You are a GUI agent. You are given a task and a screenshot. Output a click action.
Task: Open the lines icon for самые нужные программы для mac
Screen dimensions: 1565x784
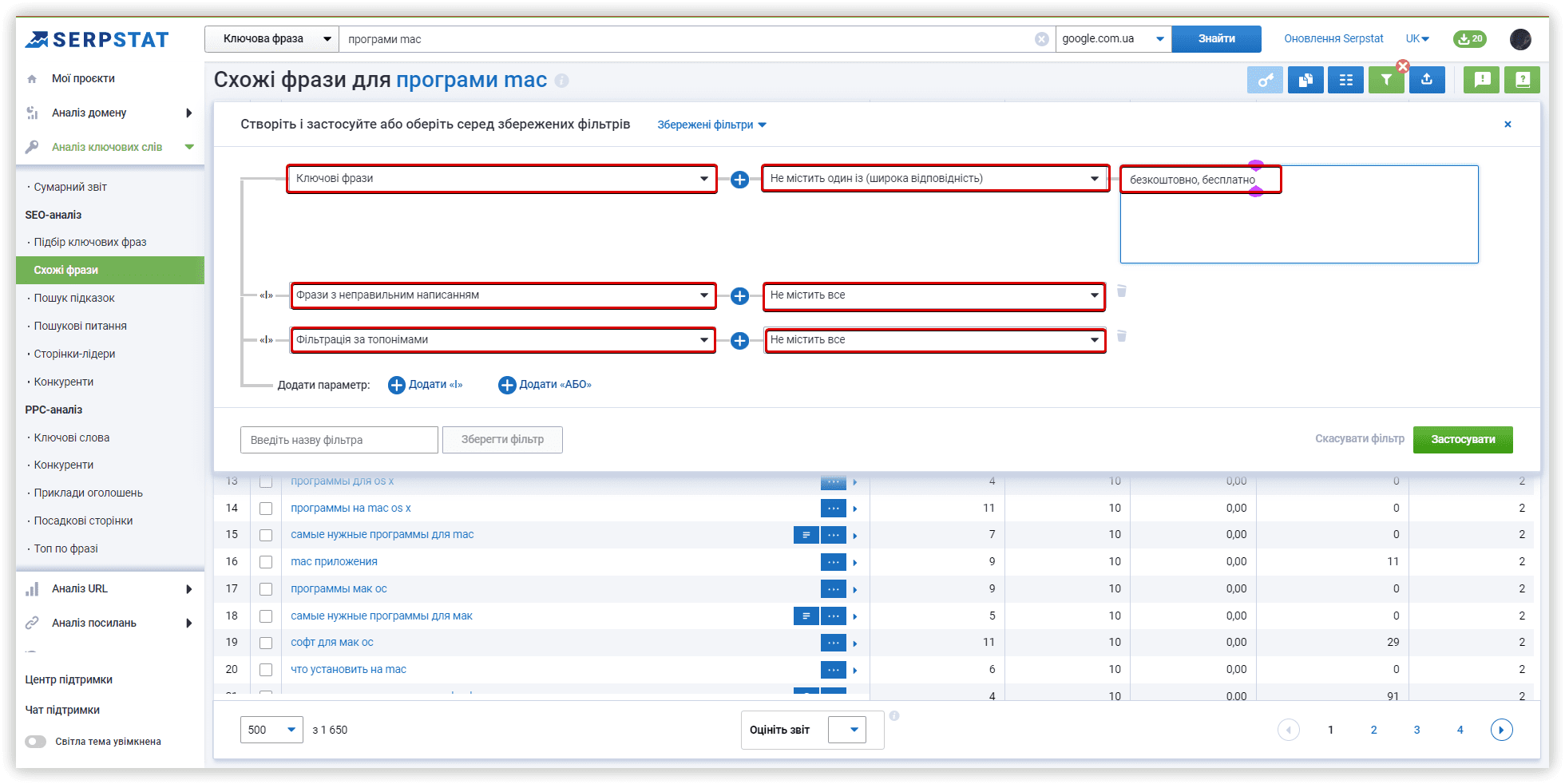[x=806, y=535]
